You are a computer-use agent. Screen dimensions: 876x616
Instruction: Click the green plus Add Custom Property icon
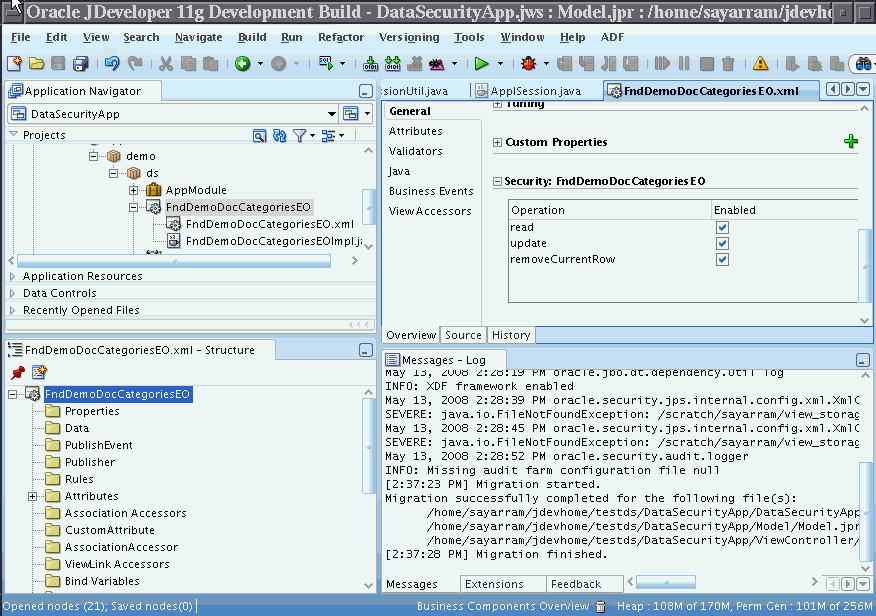(850, 141)
